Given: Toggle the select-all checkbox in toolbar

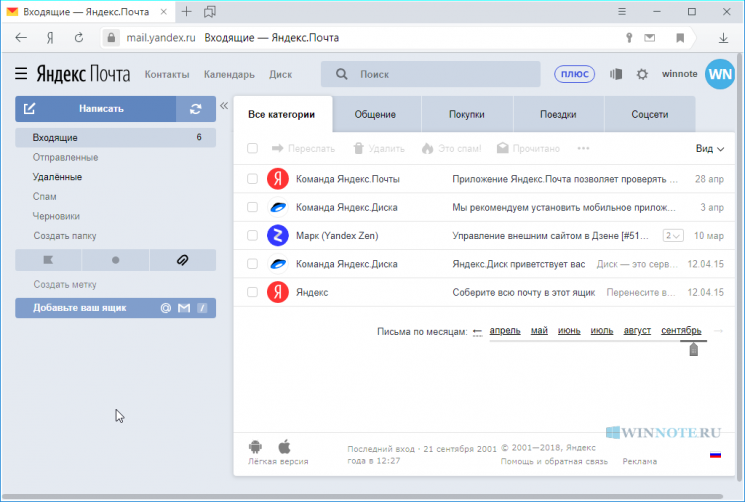Looking at the screenshot, I should click(252, 149).
